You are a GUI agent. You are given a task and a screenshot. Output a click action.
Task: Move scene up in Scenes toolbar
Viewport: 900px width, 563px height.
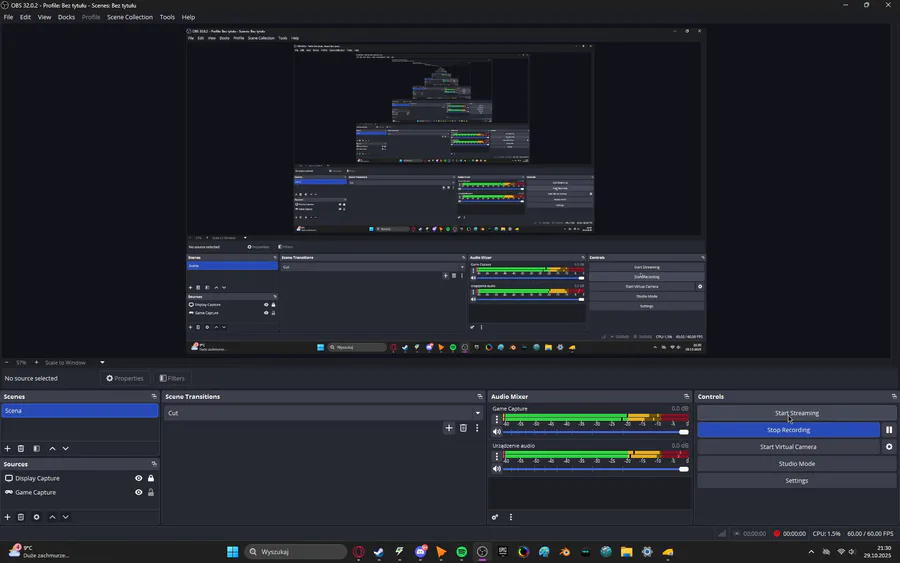pos(52,448)
